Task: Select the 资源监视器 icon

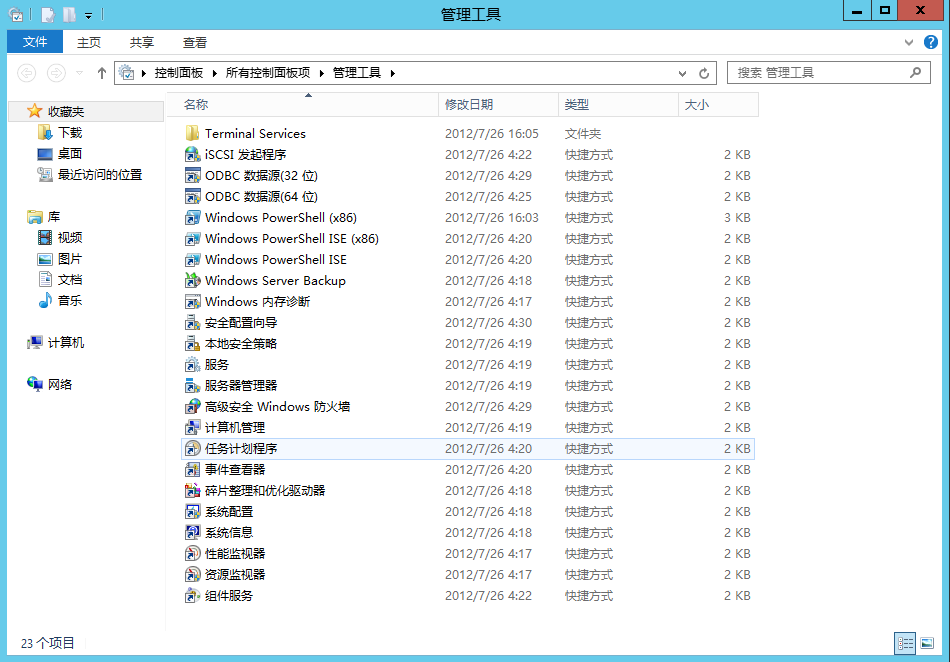Action: click(x=192, y=574)
